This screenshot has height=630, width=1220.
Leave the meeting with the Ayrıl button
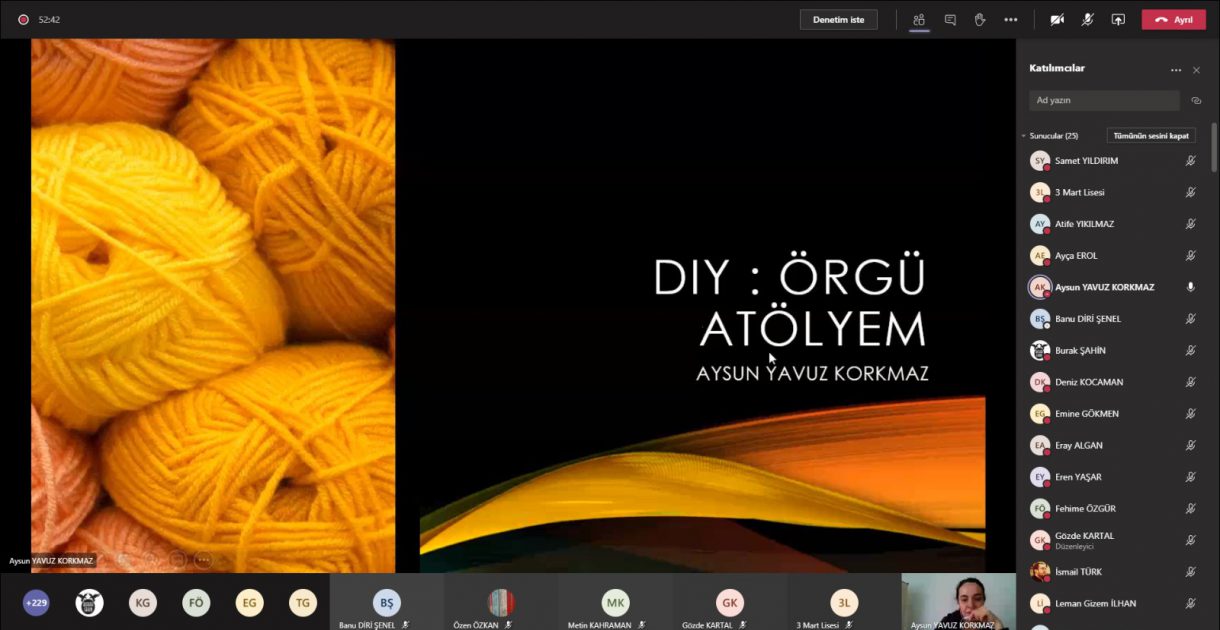click(x=1174, y=19)
